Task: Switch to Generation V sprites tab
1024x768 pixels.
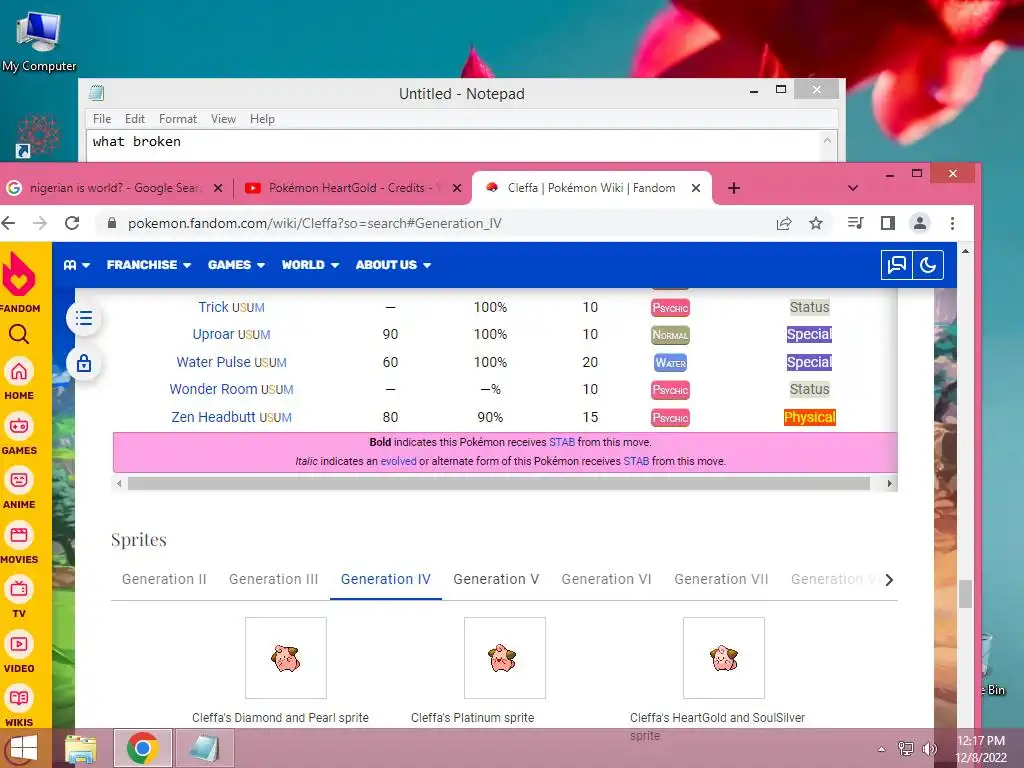Action: 496,579
